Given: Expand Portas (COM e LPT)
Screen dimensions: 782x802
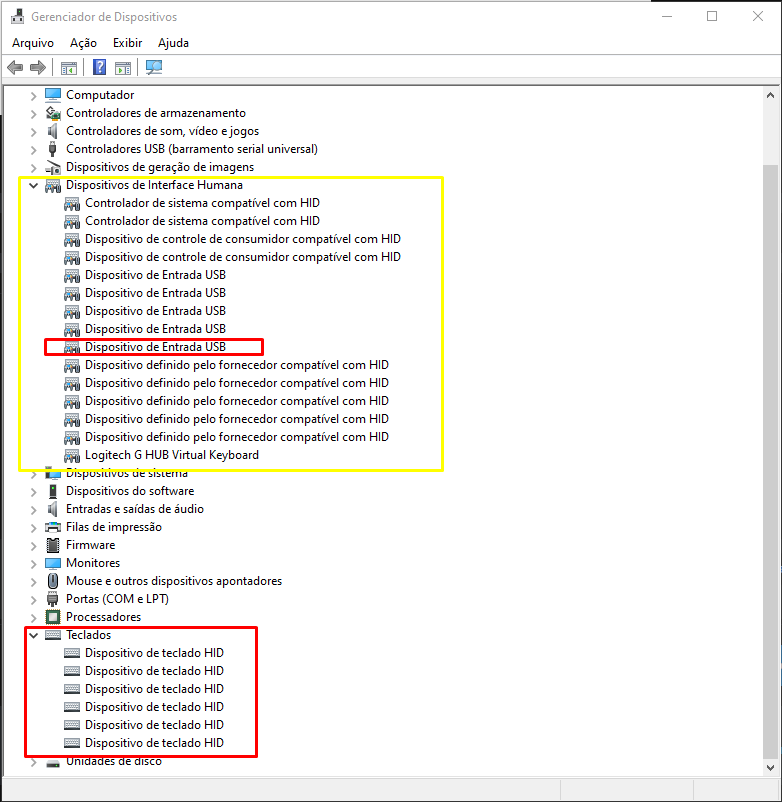Looking at the screenshot, I should tap(33, 599).
